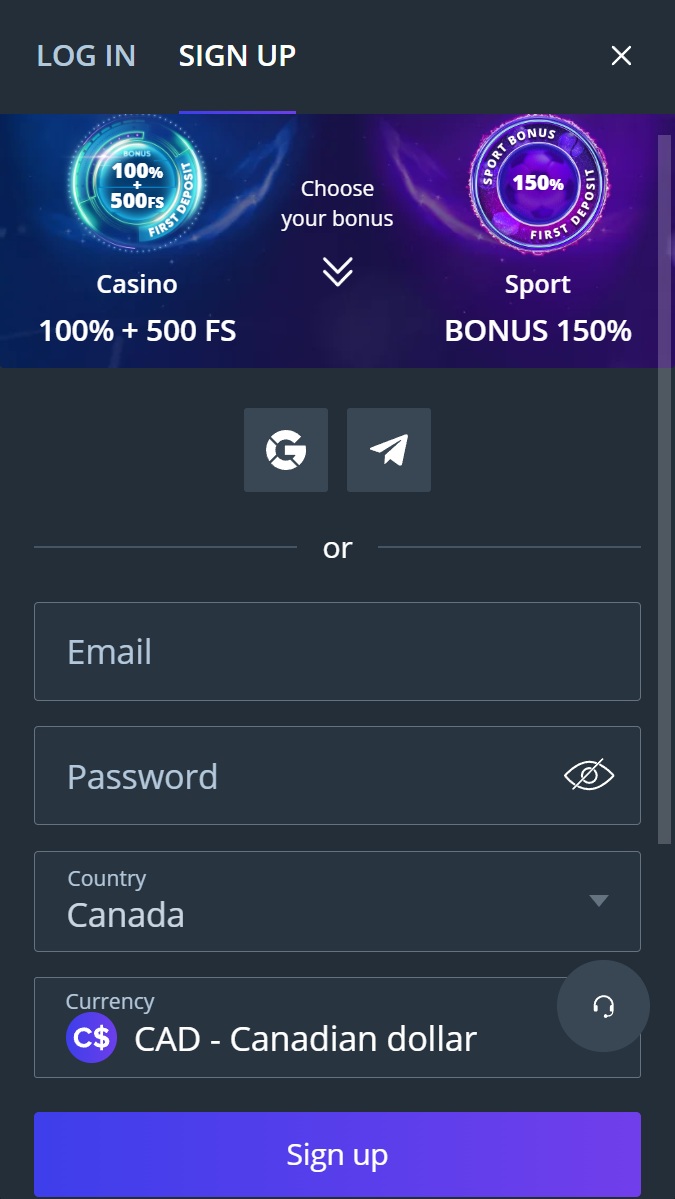The height and width of the screenshot is (1199, 675).
Task: Open the Currency selector for CAD
Action: point(337,1027)
